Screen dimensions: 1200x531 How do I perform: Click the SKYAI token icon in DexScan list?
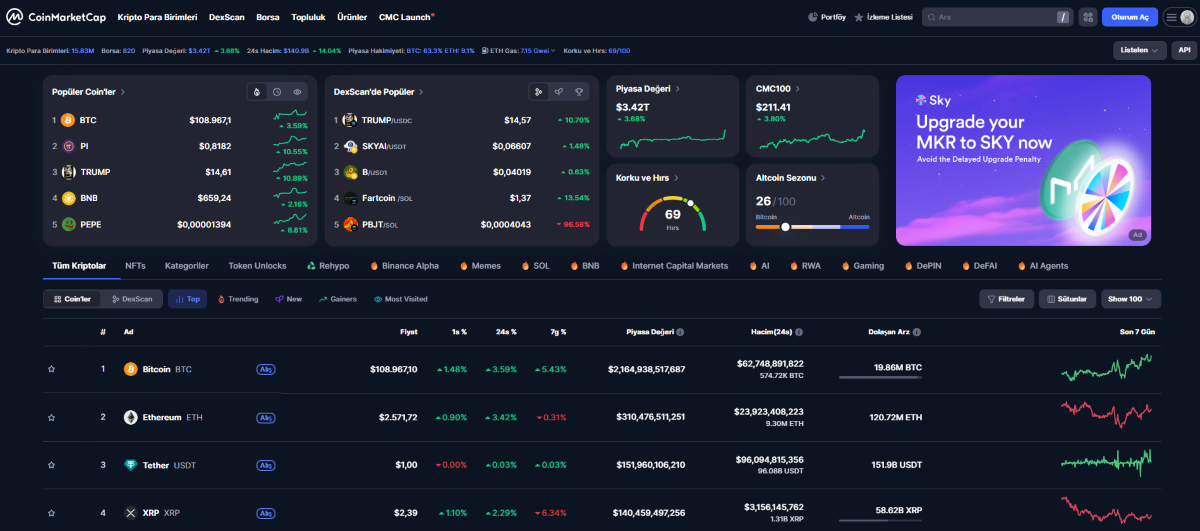351,146
